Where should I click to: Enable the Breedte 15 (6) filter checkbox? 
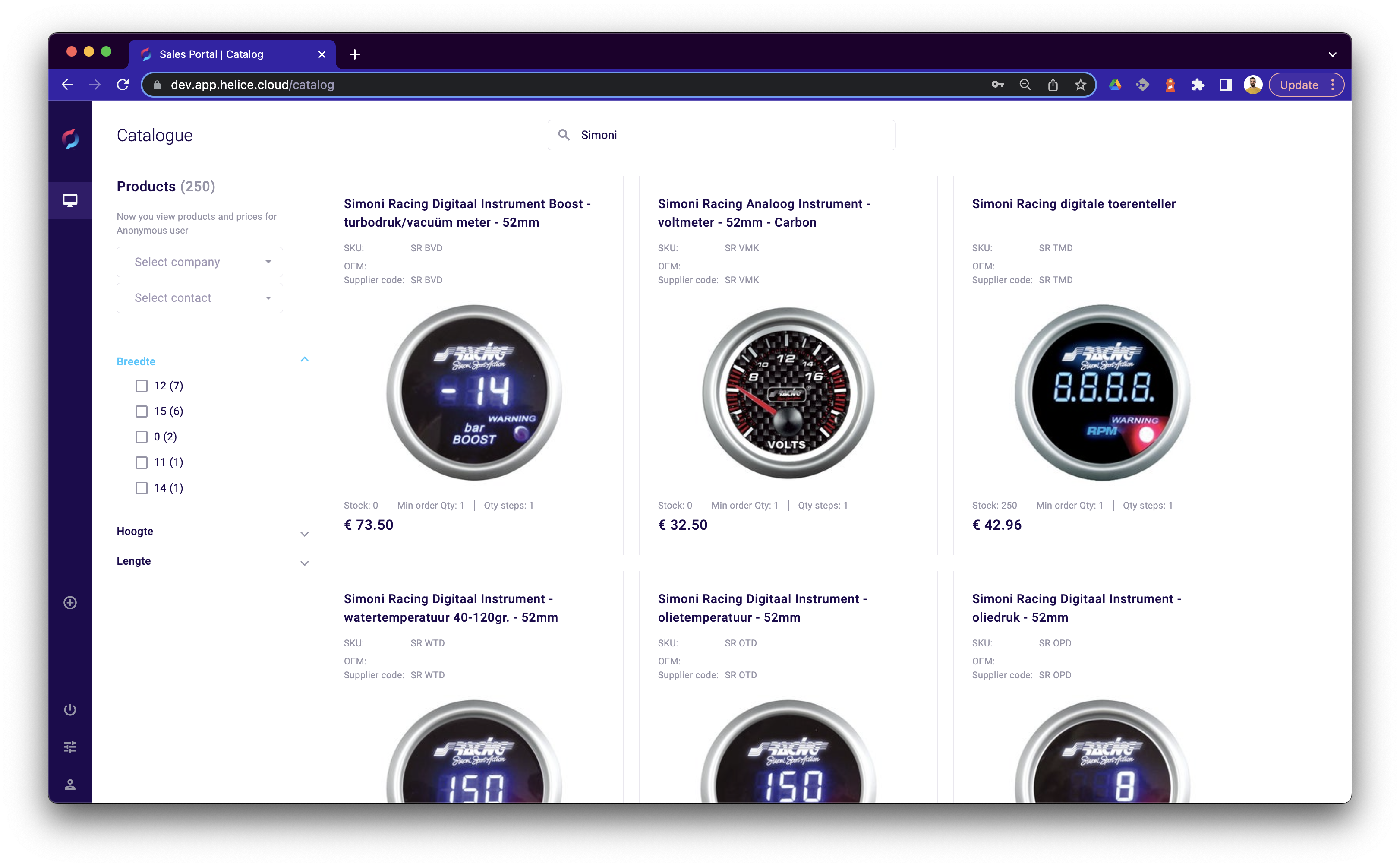pyautogui.click(x=142, y=411)
